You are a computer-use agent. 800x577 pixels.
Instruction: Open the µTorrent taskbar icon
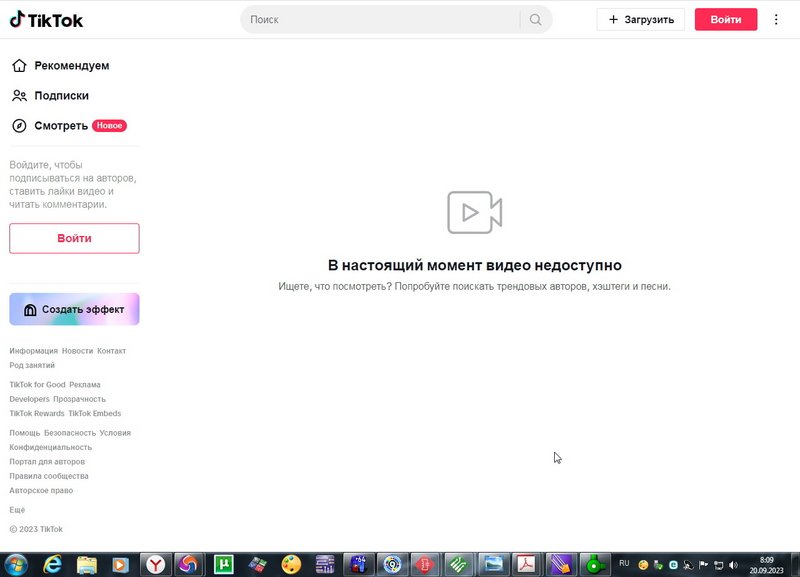(223, 565)
